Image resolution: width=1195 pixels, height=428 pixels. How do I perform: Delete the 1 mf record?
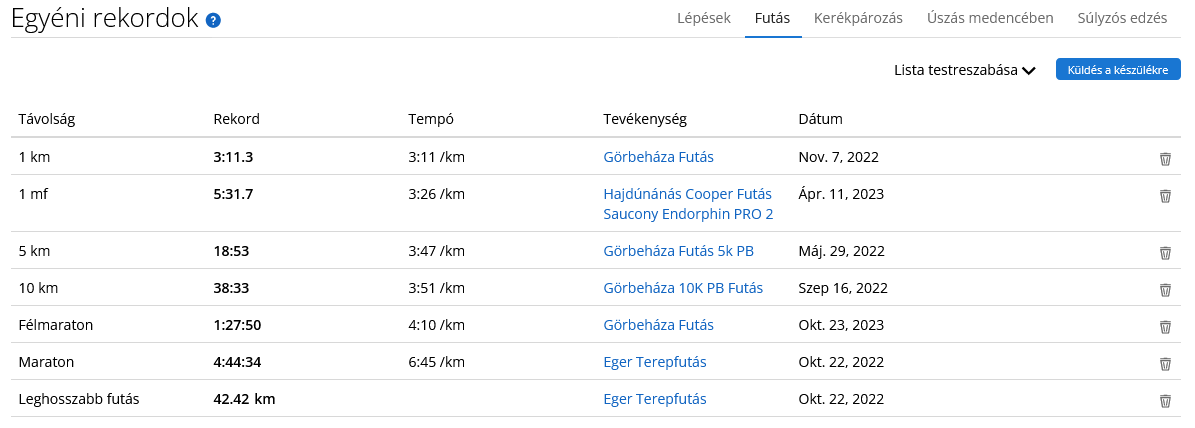tap(1165, 196)
